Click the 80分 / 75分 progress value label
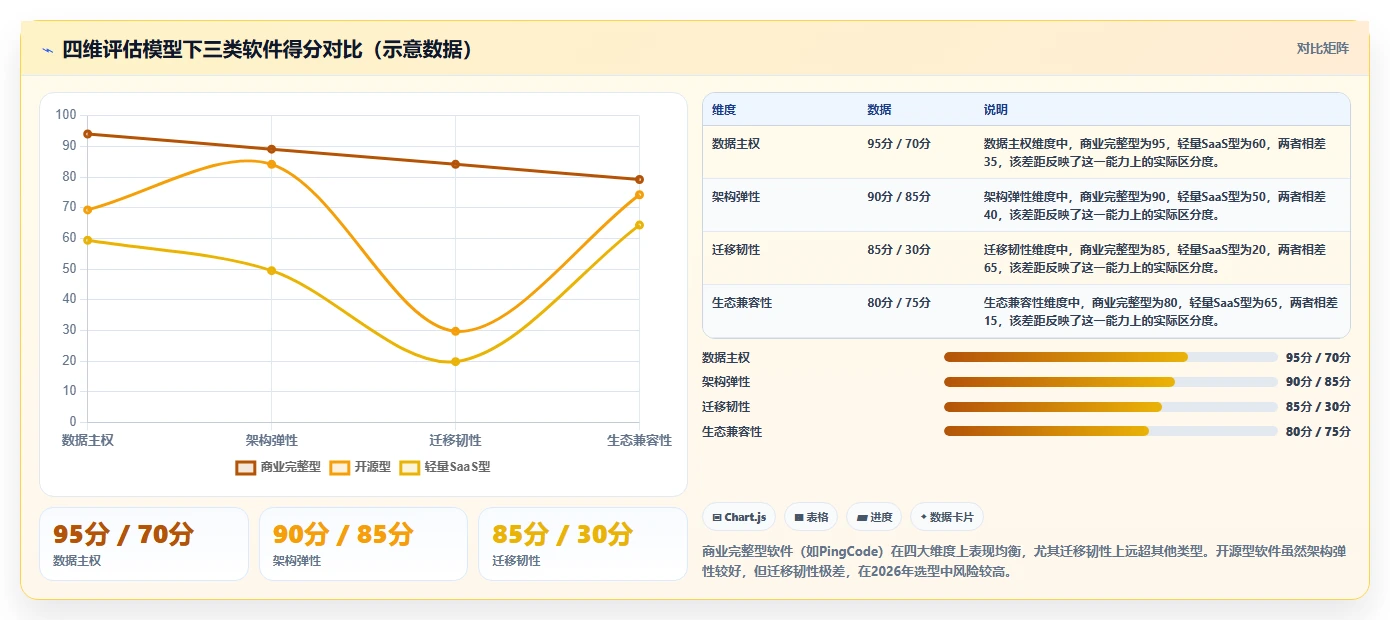This screenshot has height=620, width=1390. point(1318,431)
